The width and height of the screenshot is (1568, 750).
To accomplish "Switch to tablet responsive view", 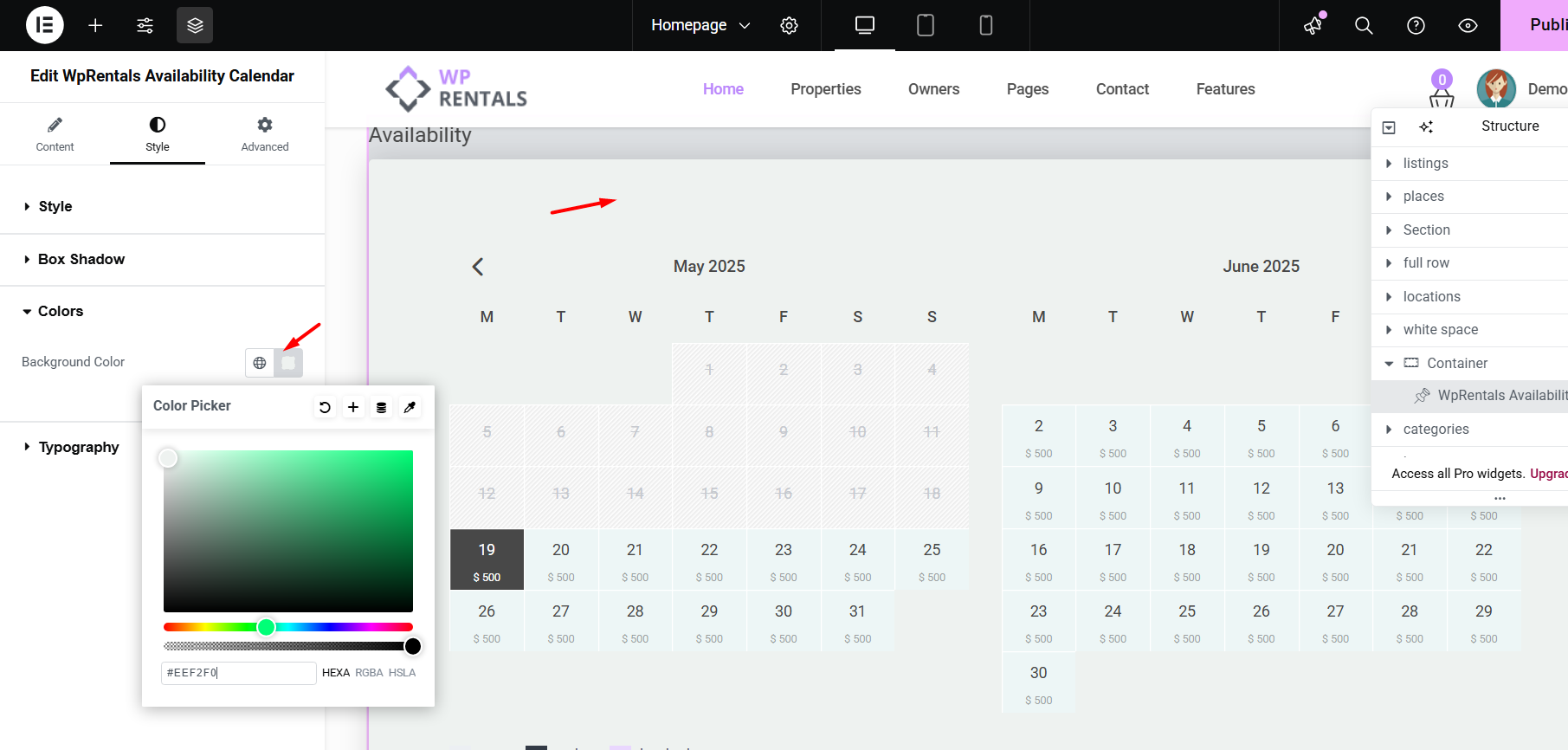I will [x=925, y=25].
